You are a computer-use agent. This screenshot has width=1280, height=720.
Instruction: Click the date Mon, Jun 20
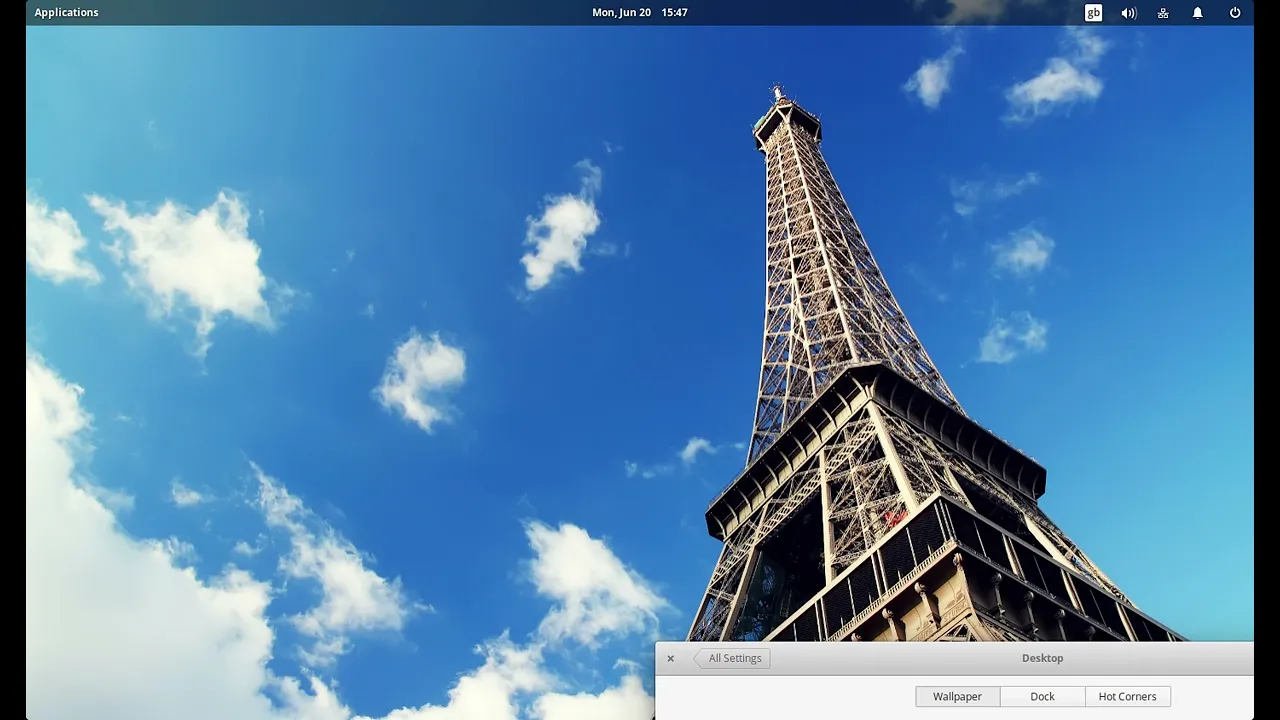[621, 12]
